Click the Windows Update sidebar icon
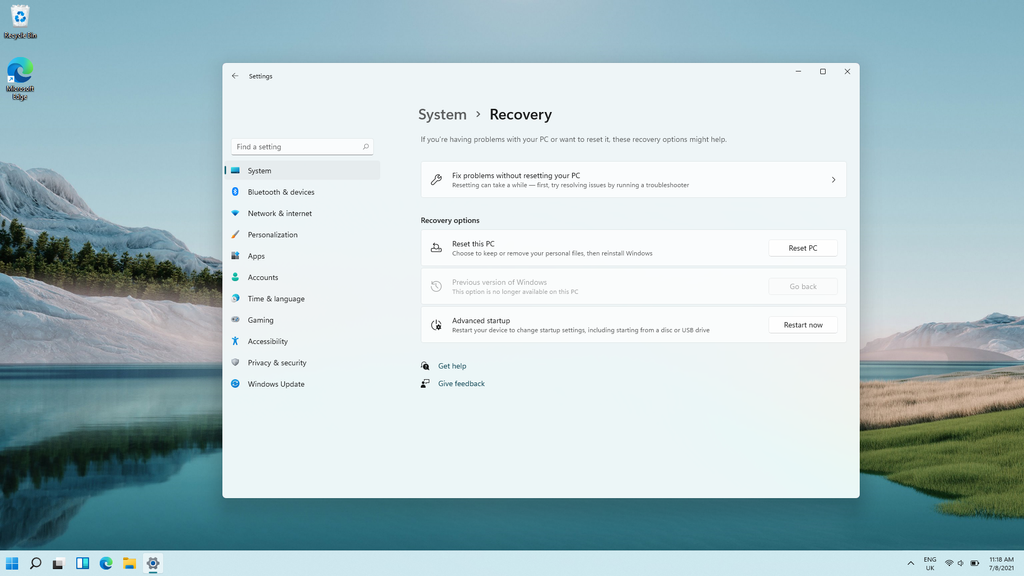Image resolution: width=1024 pixels, height=576 pixels. pos(237,383)
